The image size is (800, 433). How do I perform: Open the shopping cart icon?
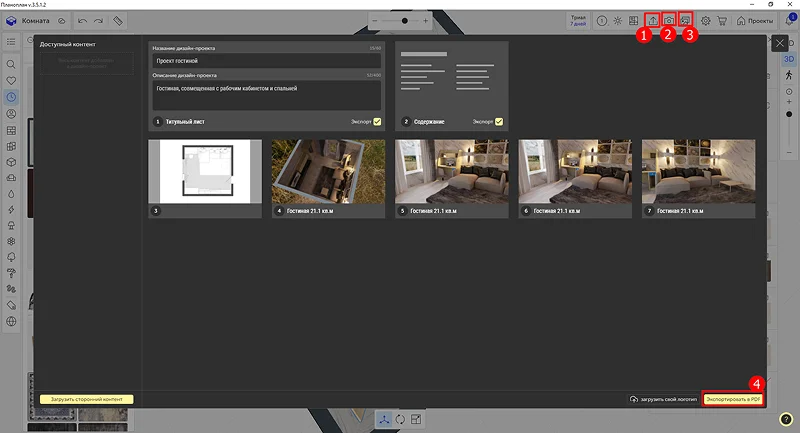coord(722,21)
